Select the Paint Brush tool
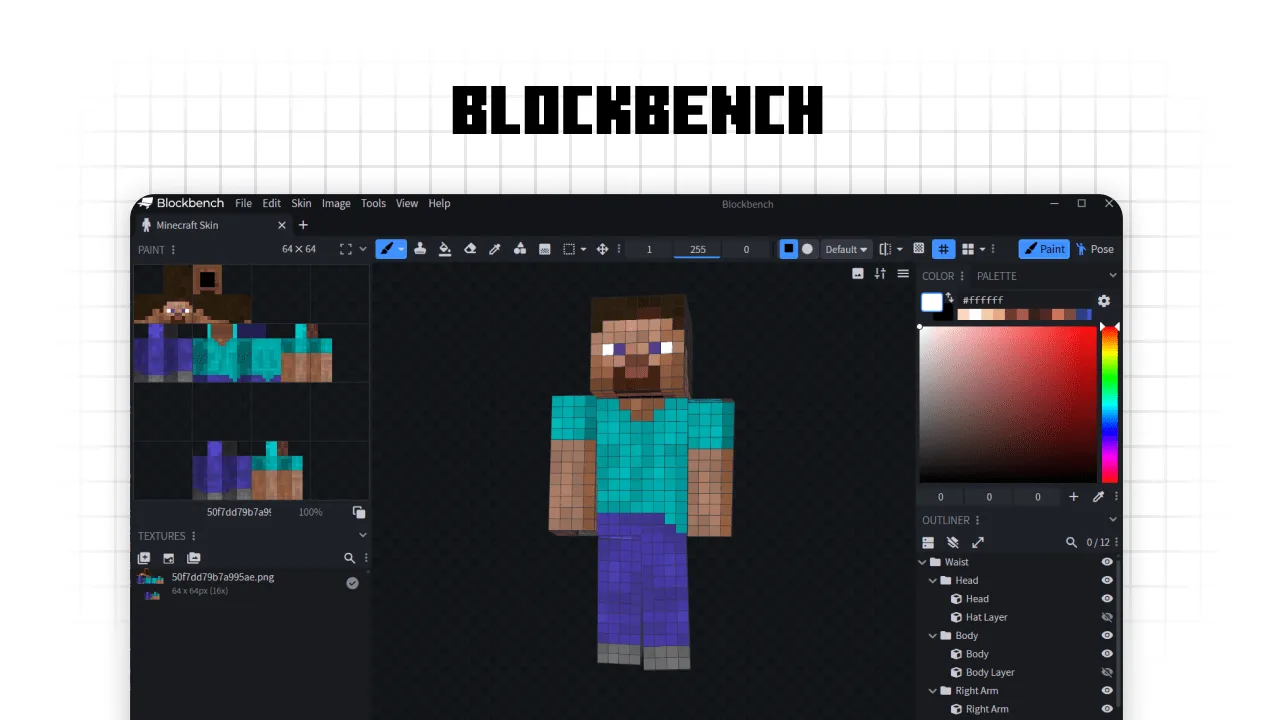This screenshot has height=720, width=1280. pyautogui.click(x=386, y=249)
